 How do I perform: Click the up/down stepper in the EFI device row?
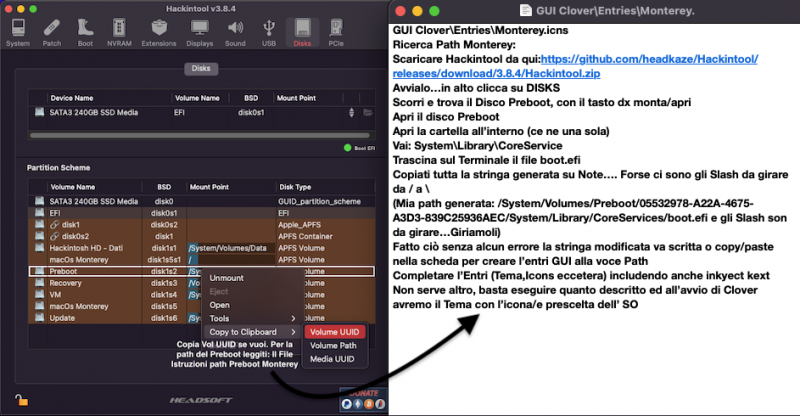click(x=351, y=112)
